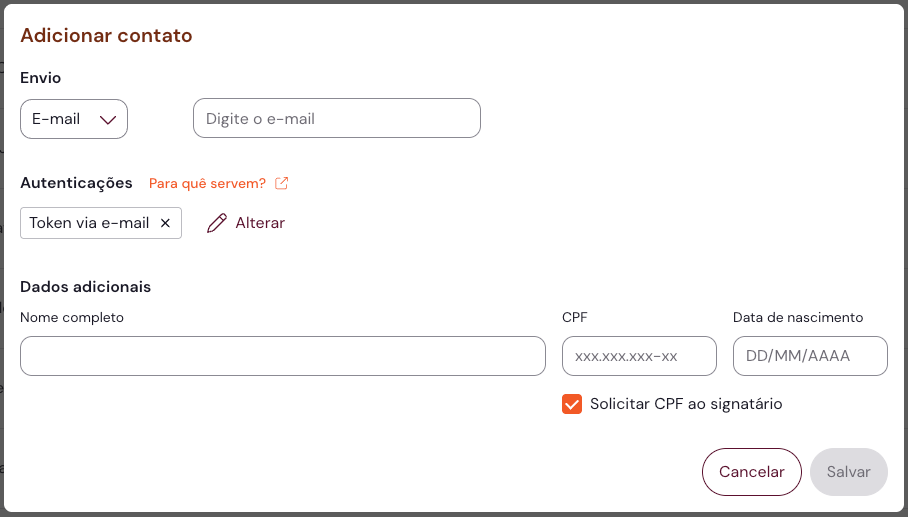Click the Adicionar contato dialog title
Image resolution: width=908 pixels, height=517 pixels.
point(106,36)
